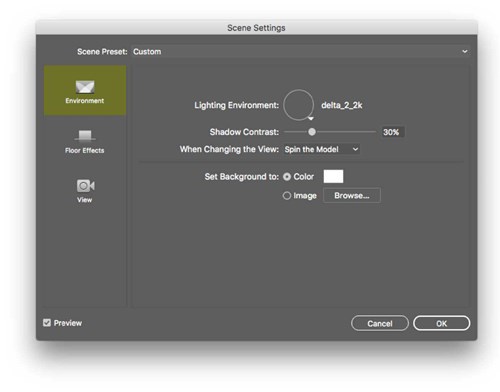Click the Cancel button
The image size is (500, 392).
pos(380,323)
